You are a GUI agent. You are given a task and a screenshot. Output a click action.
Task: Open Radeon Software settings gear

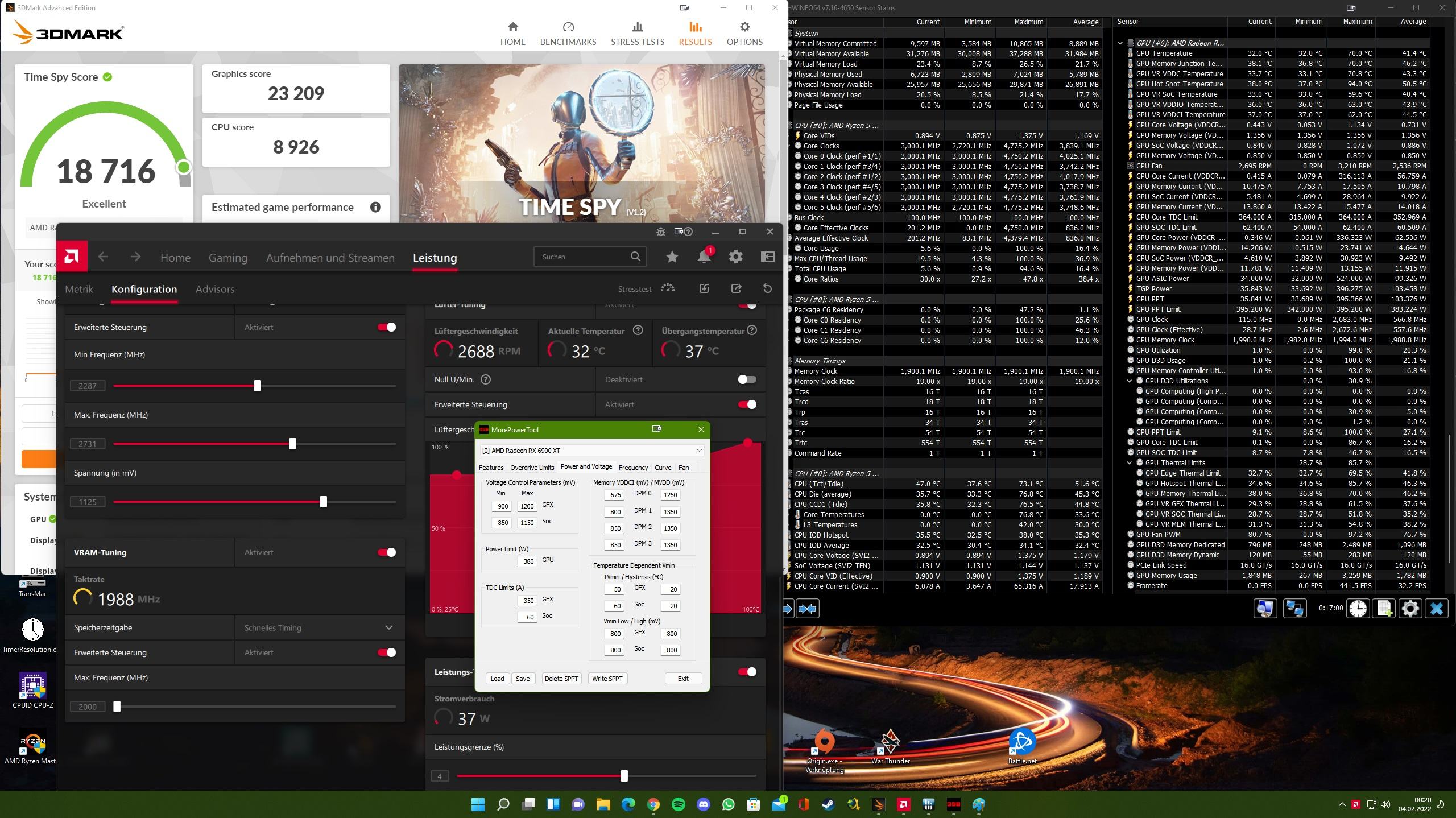[x=735, y=257]
